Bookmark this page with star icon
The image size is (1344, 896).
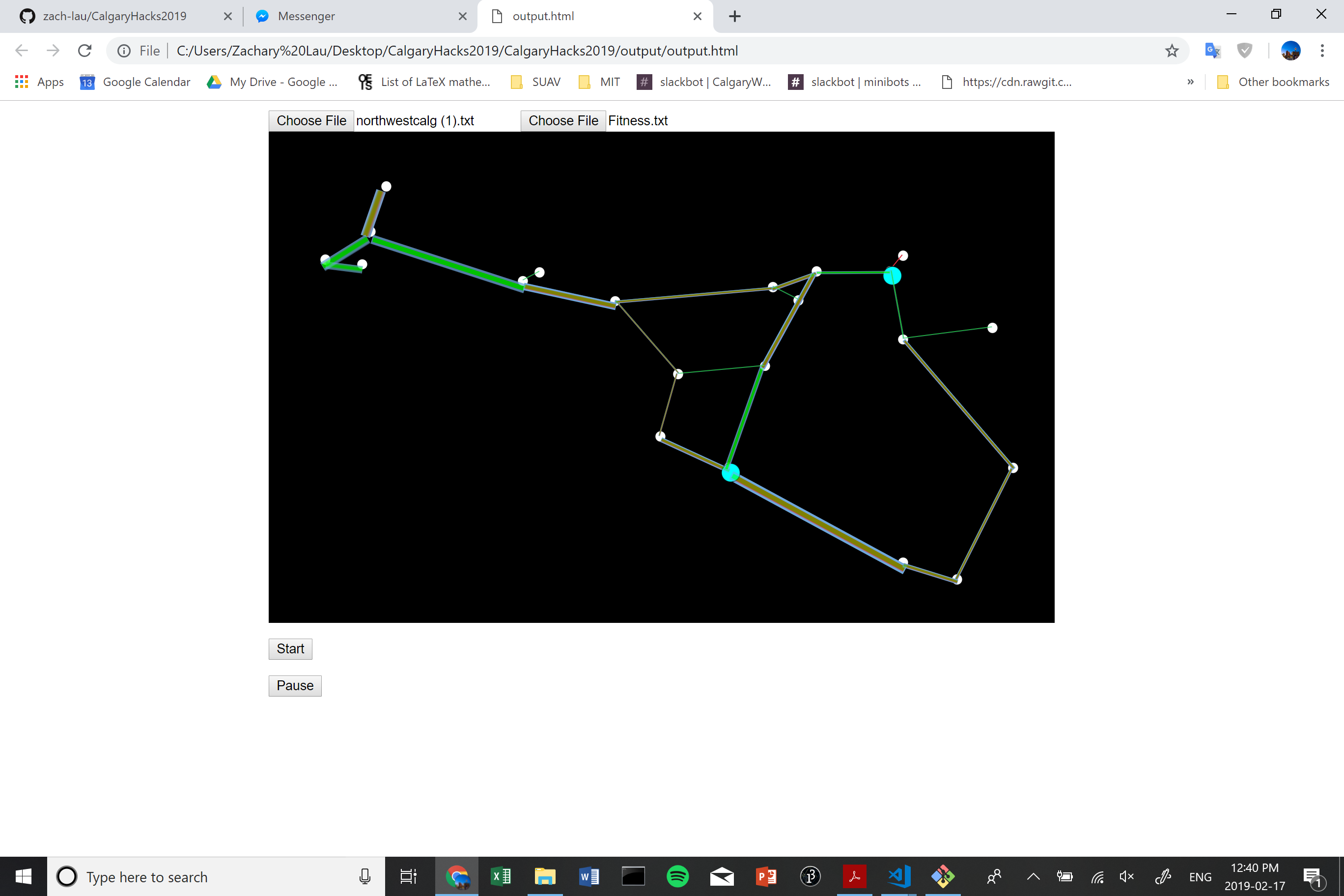(1172, 51)
